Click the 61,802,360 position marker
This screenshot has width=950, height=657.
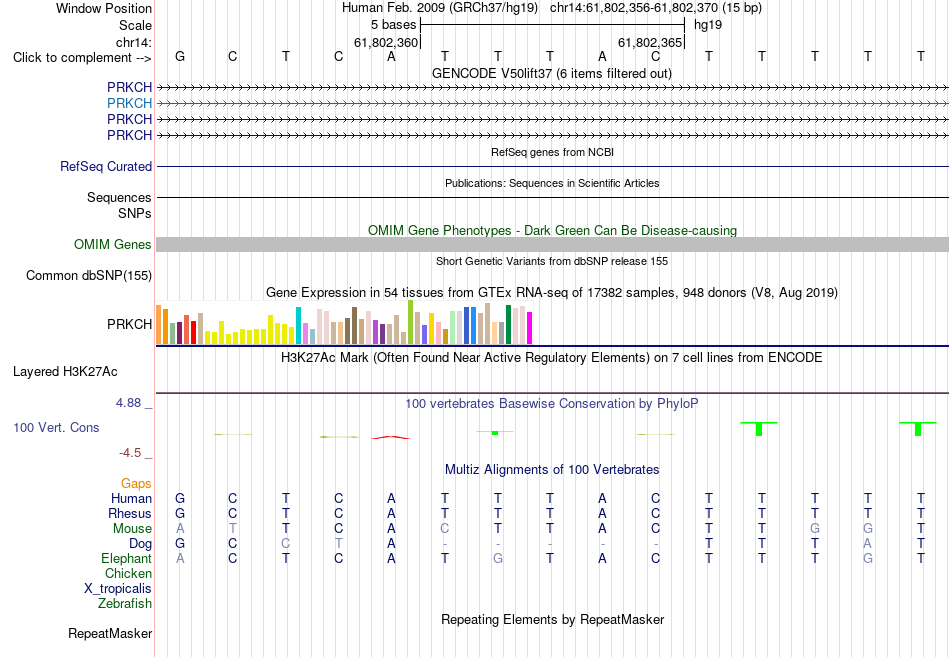point(386,42)
